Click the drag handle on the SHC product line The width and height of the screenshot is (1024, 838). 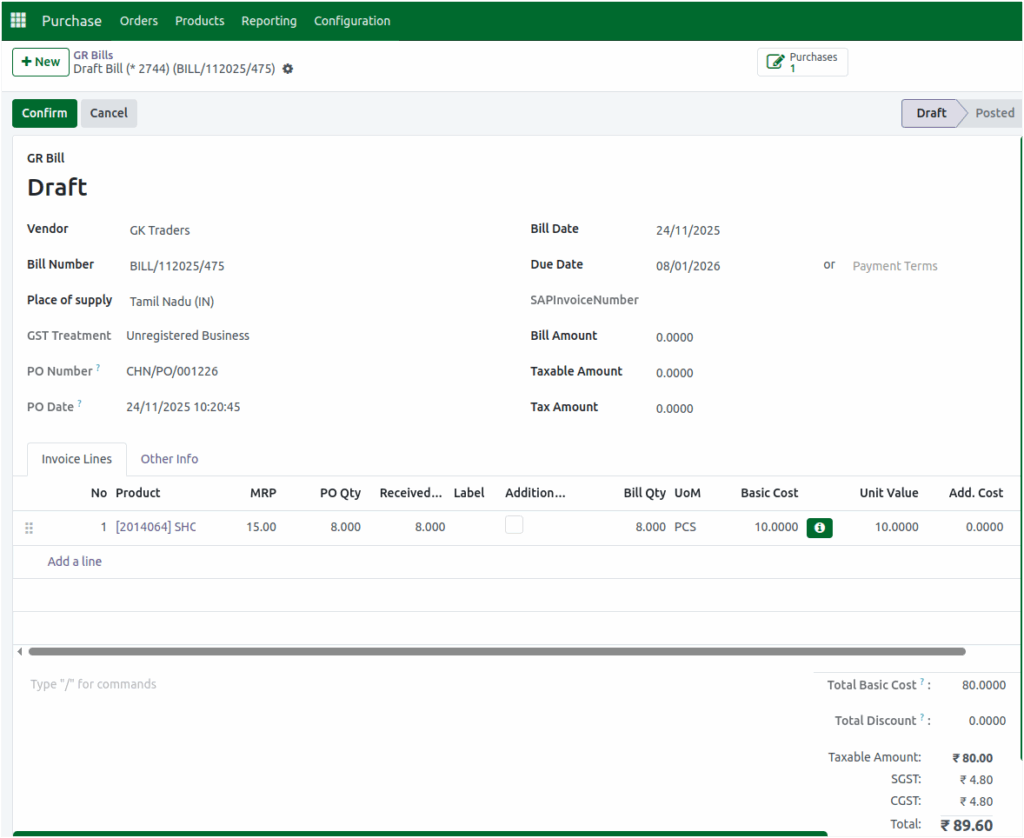(x=30, y=527)
